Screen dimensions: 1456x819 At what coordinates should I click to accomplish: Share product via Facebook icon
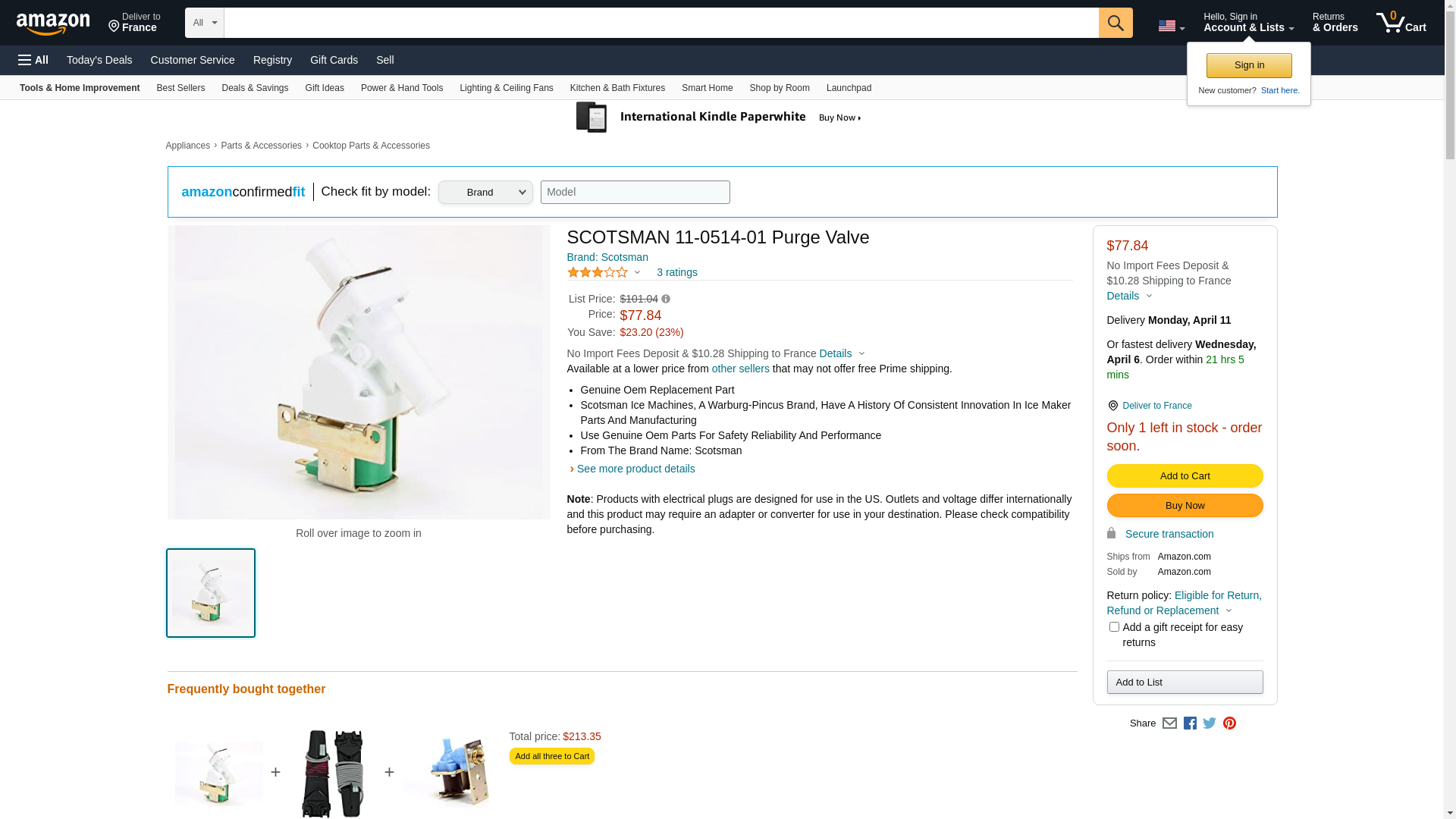pos(1190,723)
